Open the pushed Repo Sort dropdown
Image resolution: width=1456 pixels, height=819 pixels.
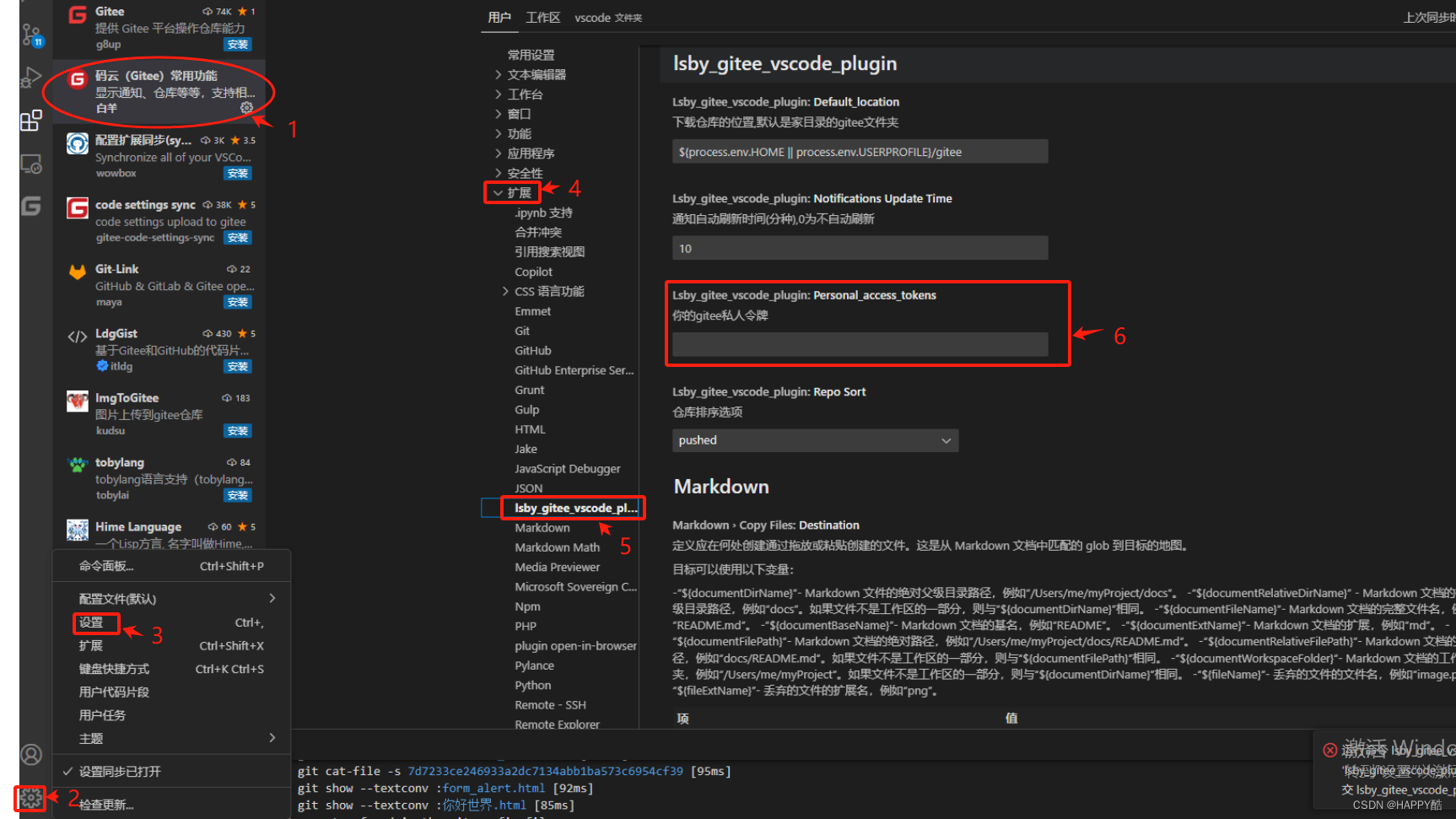(x=814, y=439)
